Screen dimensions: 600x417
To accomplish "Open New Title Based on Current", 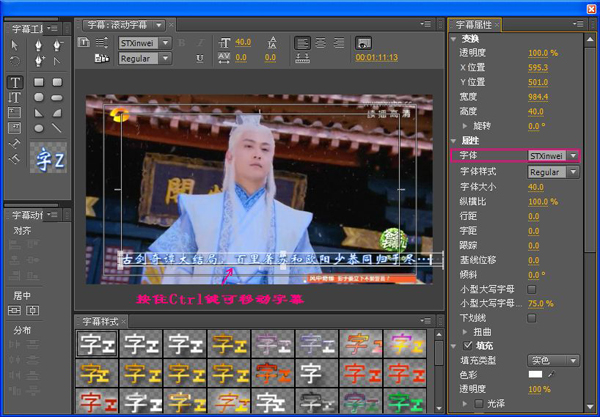I will [84, 42].
